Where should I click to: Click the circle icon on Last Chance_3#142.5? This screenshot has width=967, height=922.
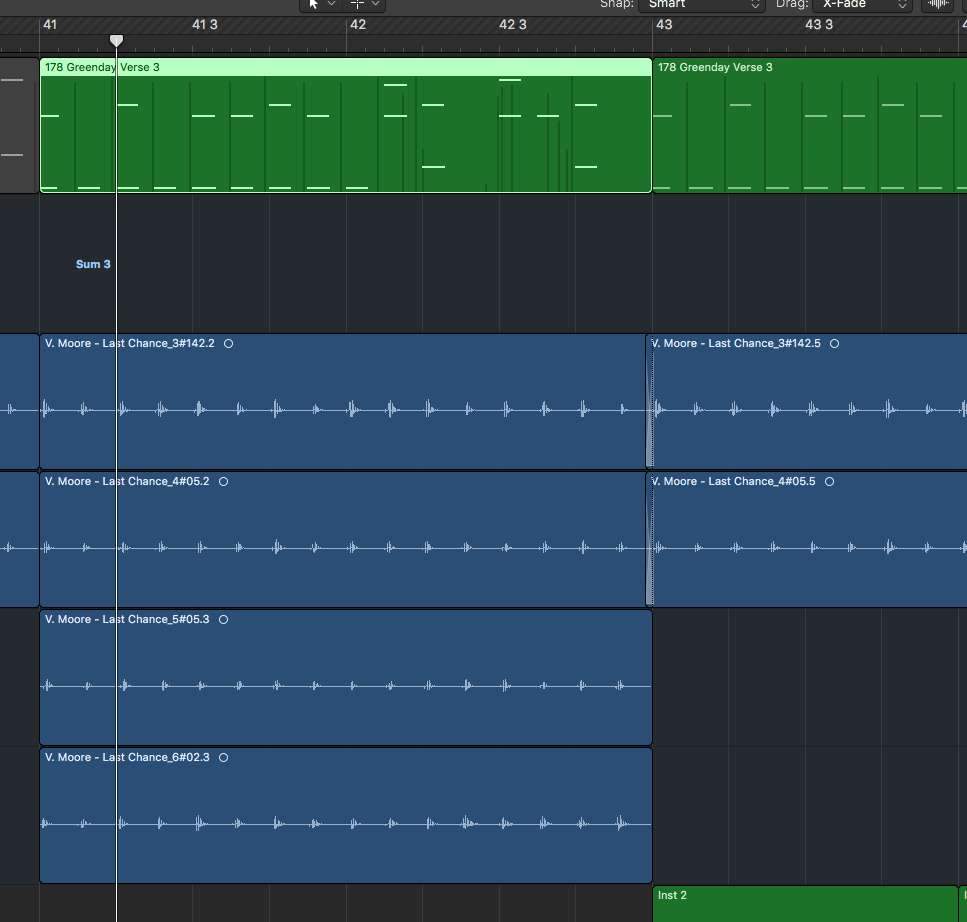point(834,344)
